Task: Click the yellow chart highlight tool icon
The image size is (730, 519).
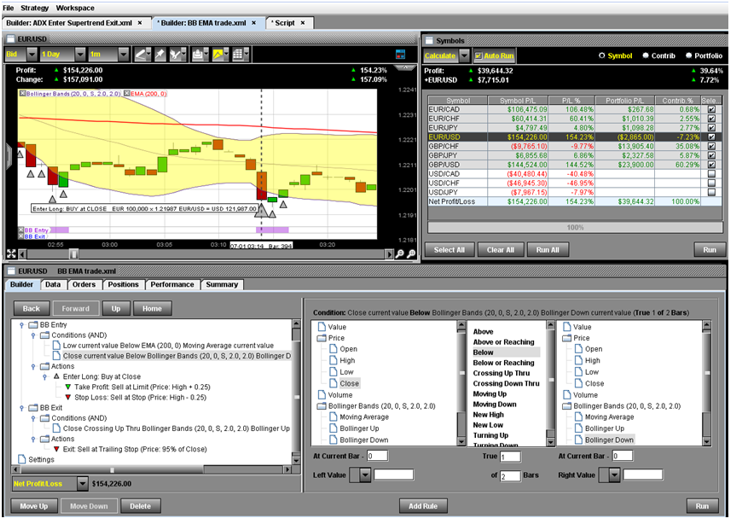Action: click(x=219, y=52)
